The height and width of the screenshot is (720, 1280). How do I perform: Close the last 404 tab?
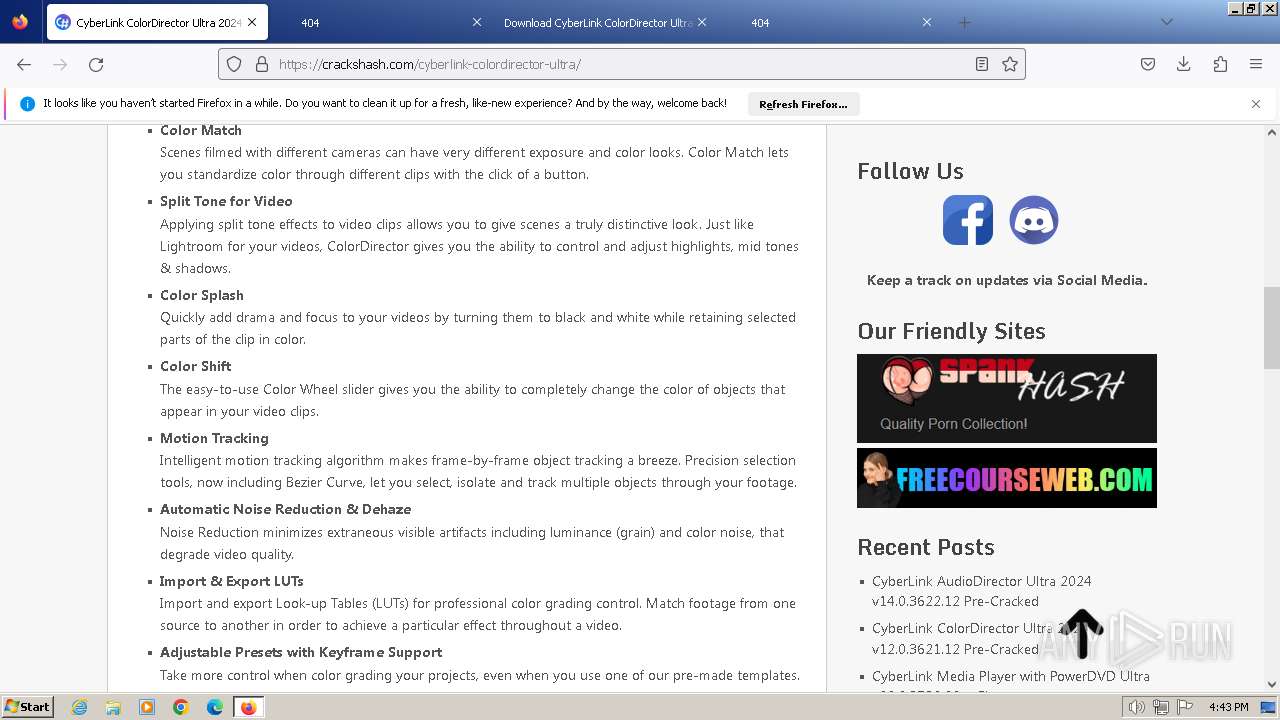coord(926,22)
